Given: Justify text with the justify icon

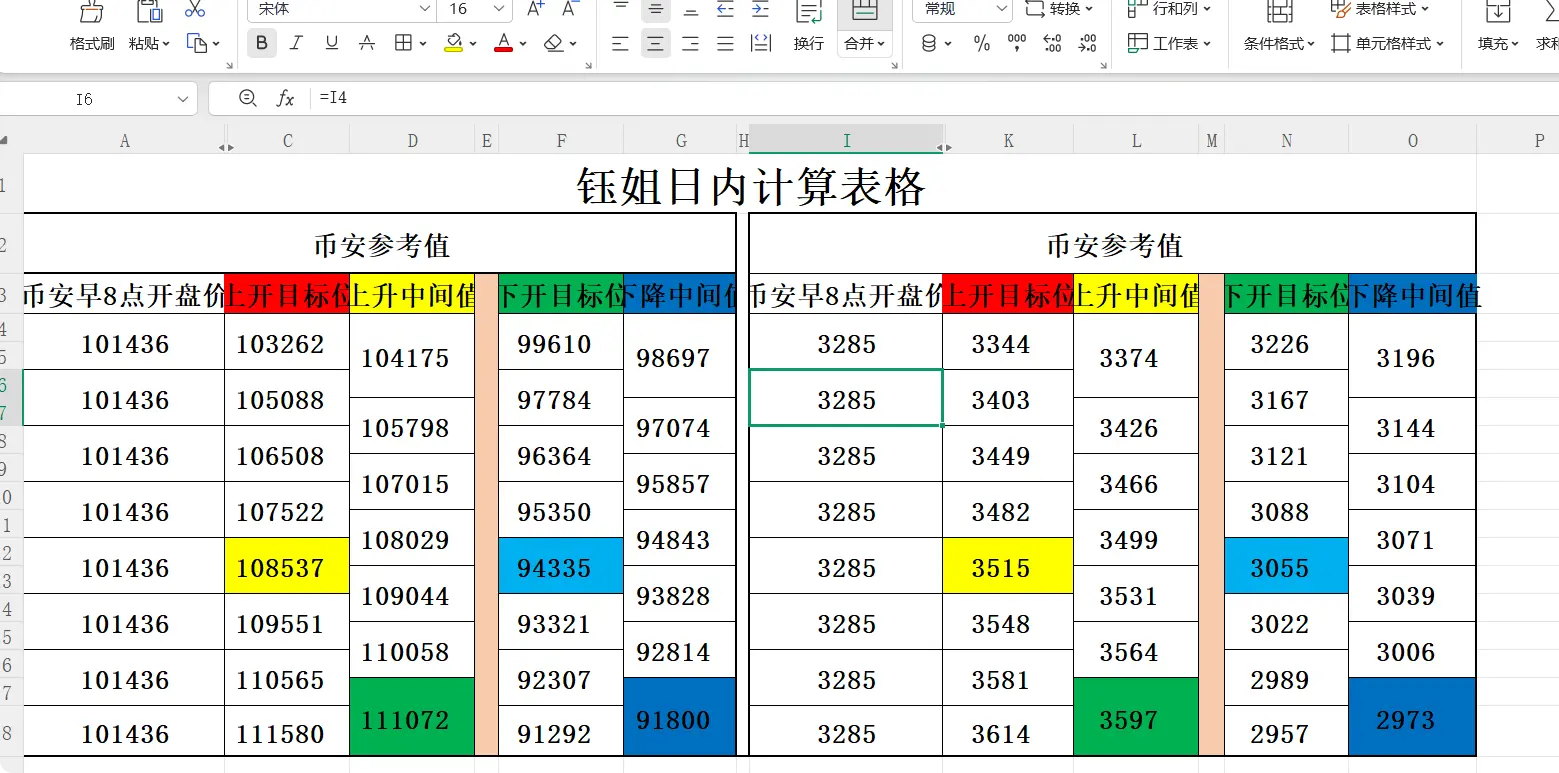Looking at the screenshot, I should coord(725,43).
